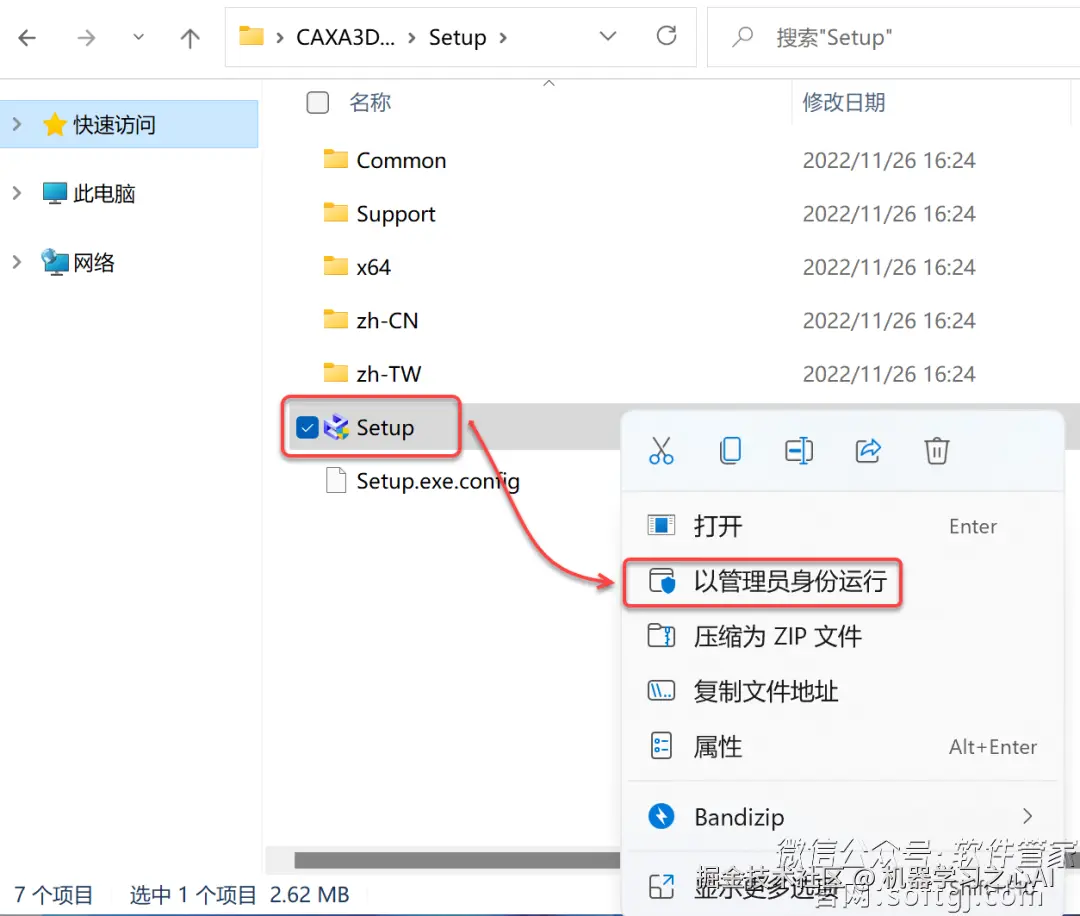
Task: Click the Setup.exe.config file icon
Action: 336,480
